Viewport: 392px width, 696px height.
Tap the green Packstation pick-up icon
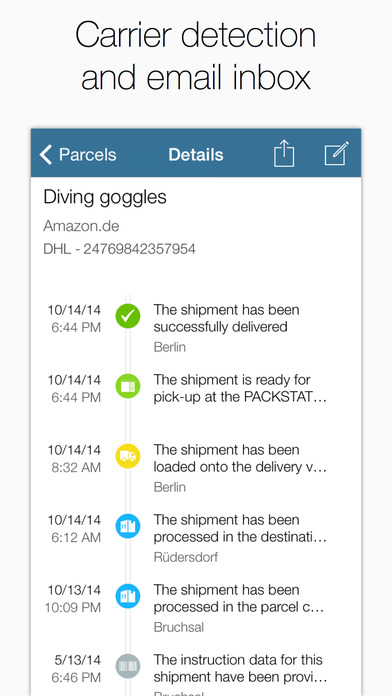128,387
